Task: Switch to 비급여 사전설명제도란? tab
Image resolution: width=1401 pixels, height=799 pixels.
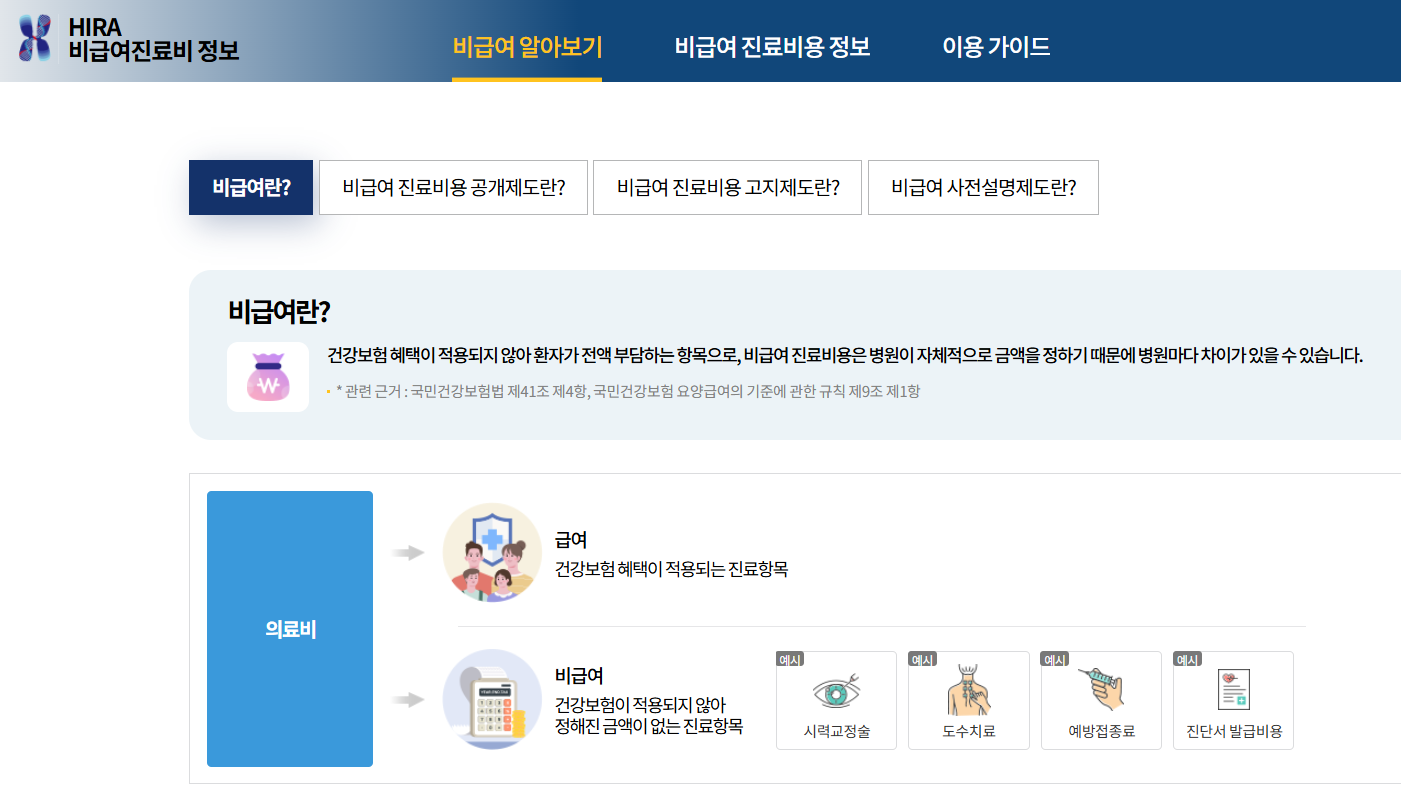Action: click(983, 187)
